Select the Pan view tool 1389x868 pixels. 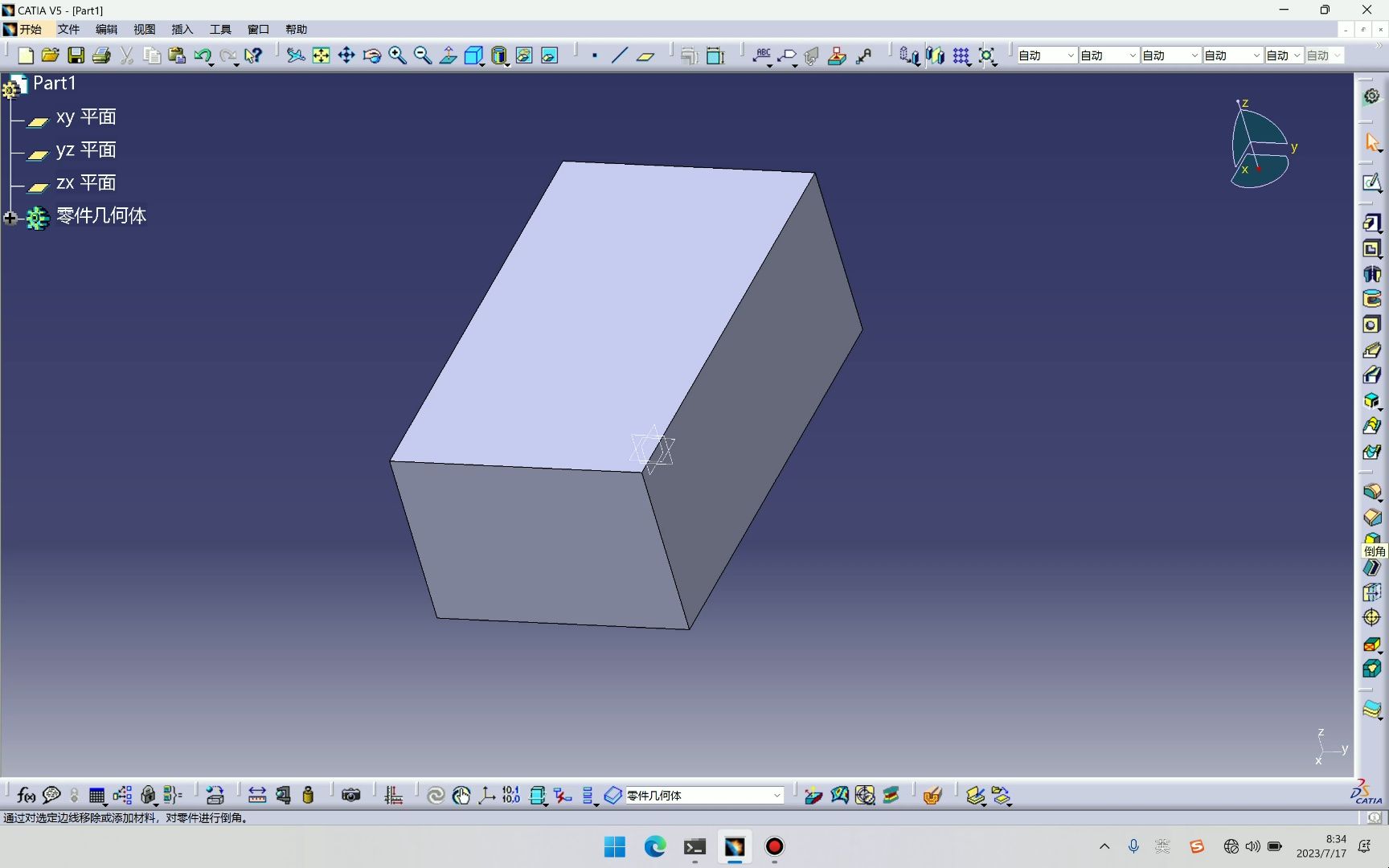346,55
